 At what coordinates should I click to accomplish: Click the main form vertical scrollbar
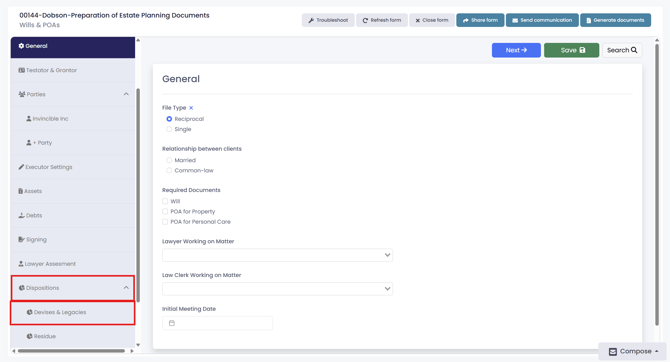tap(657, 184)
